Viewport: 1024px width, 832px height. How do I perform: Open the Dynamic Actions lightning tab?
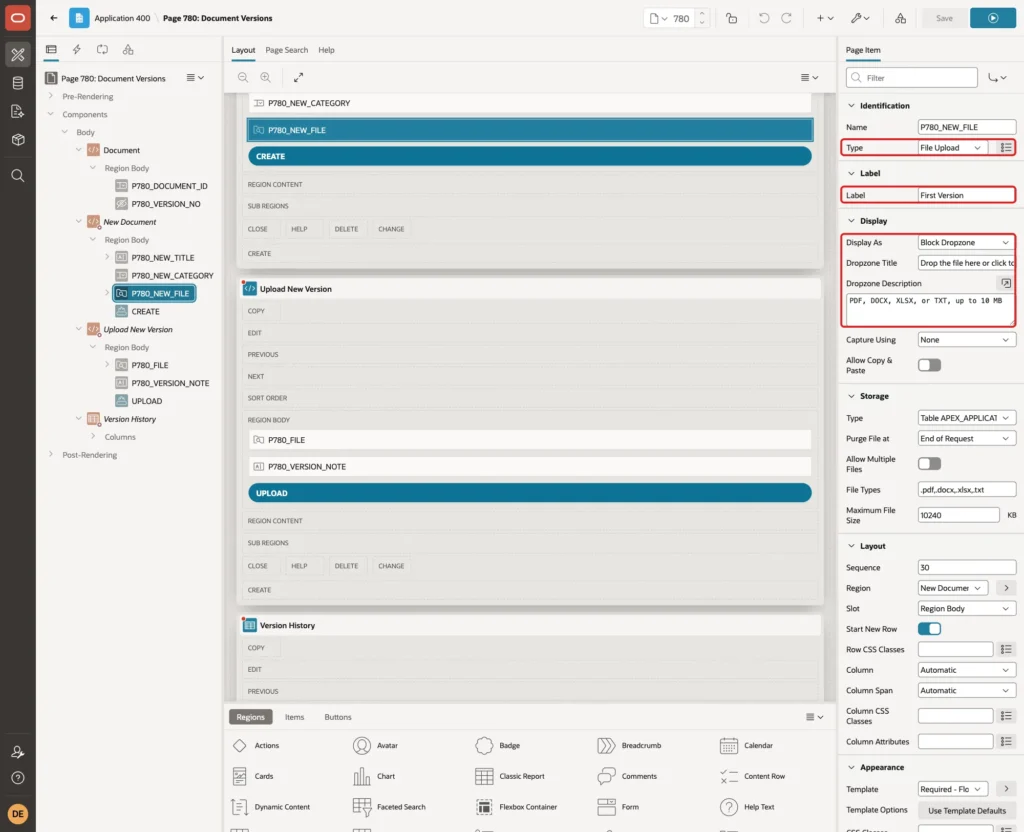(x=76, y=50)
